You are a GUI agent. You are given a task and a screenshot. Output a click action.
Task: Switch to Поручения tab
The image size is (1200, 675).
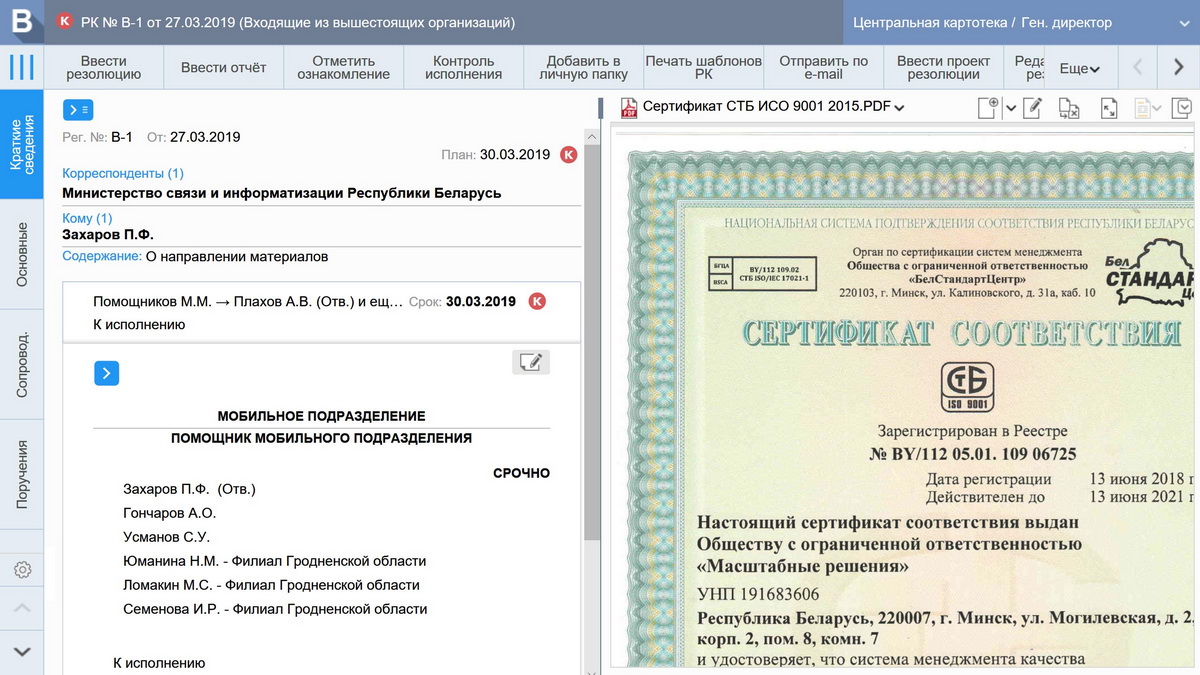pos(22,474)
